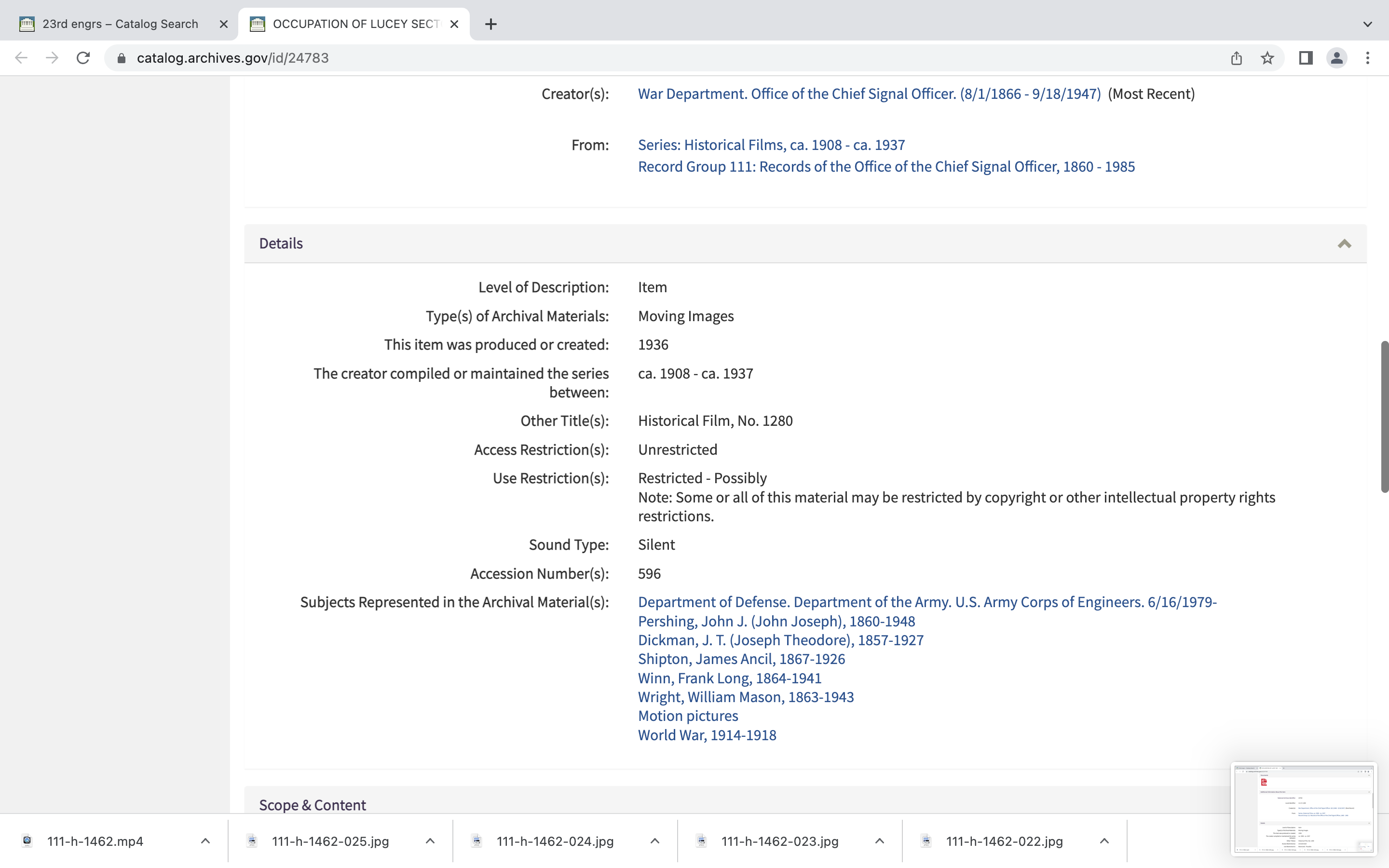The height and width of the screenshot is (868, 1389).
Task: Open the Chrome profile avatar
Action: pos(1337,58)
